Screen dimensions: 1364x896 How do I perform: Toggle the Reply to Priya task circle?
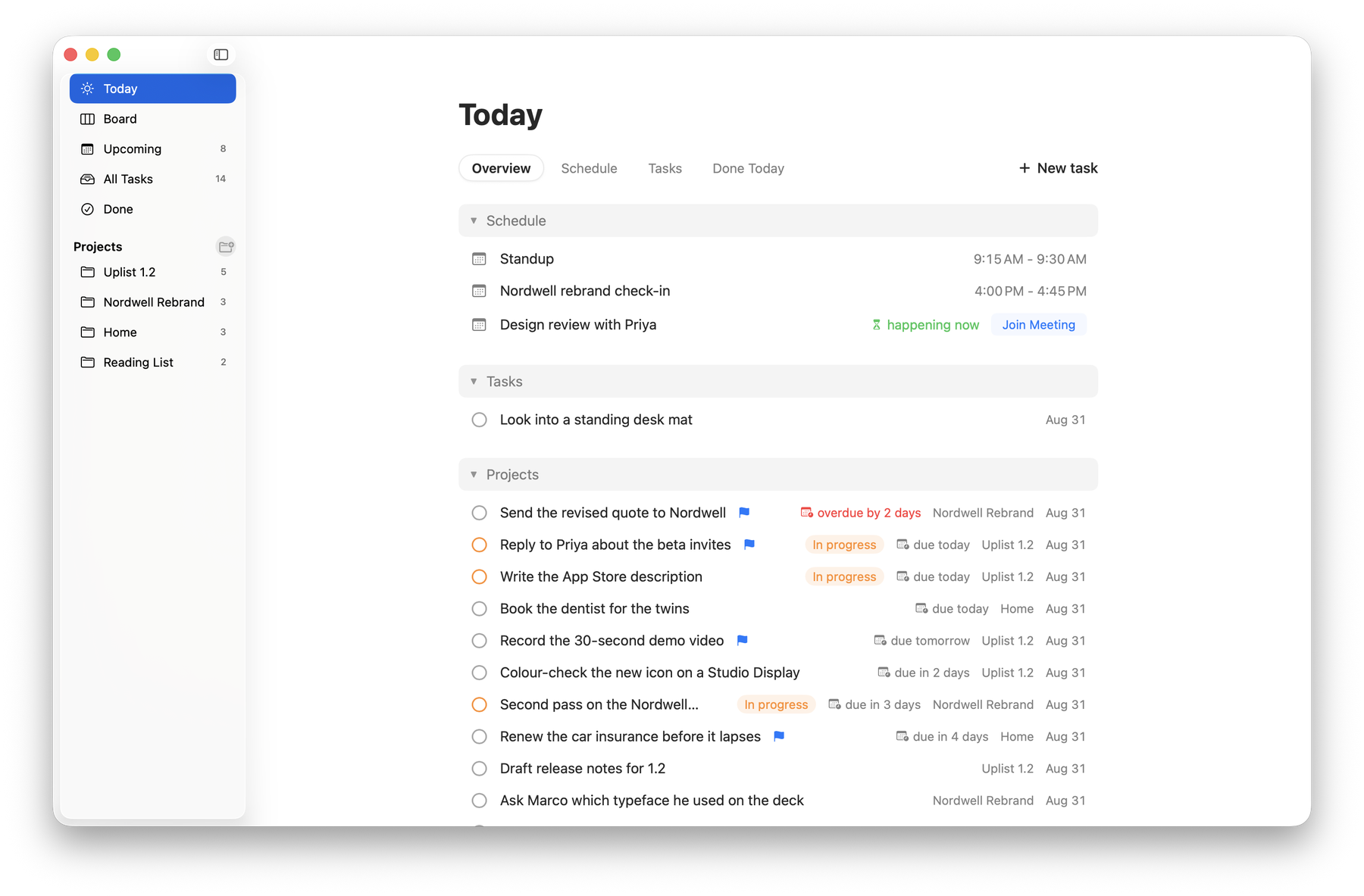coord(480,545)
